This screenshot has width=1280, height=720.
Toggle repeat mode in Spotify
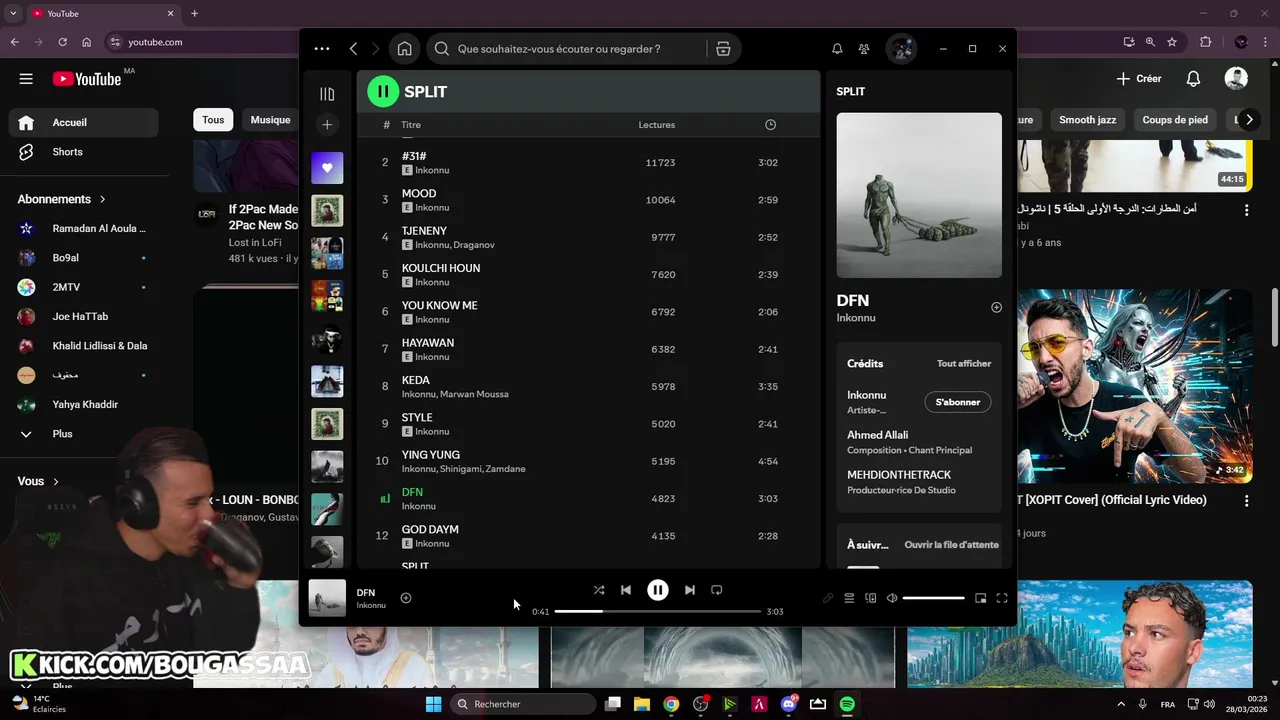[717, 590]
